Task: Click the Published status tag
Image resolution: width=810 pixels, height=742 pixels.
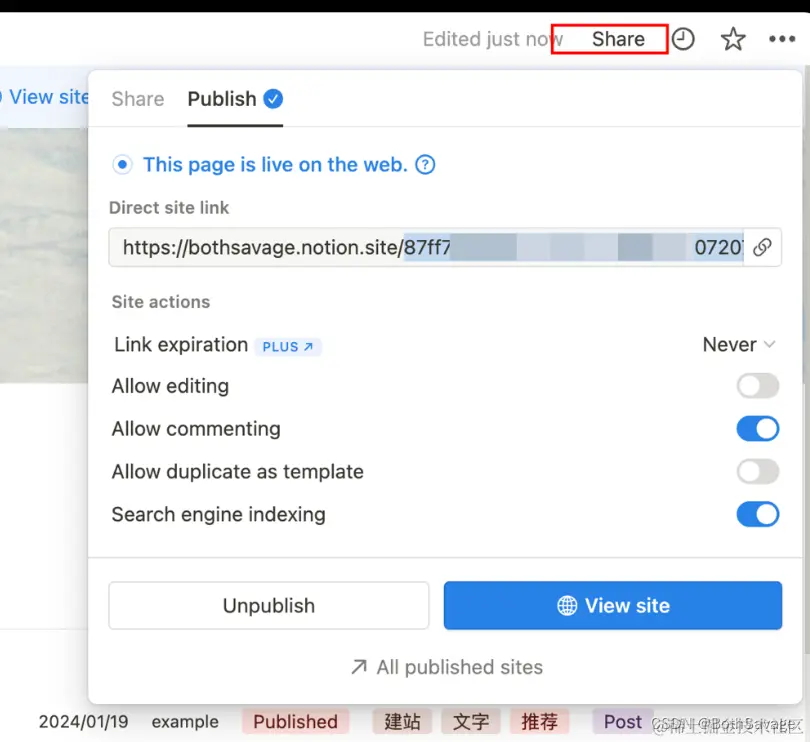Action: pyautogui.click(x=295, y=721)
